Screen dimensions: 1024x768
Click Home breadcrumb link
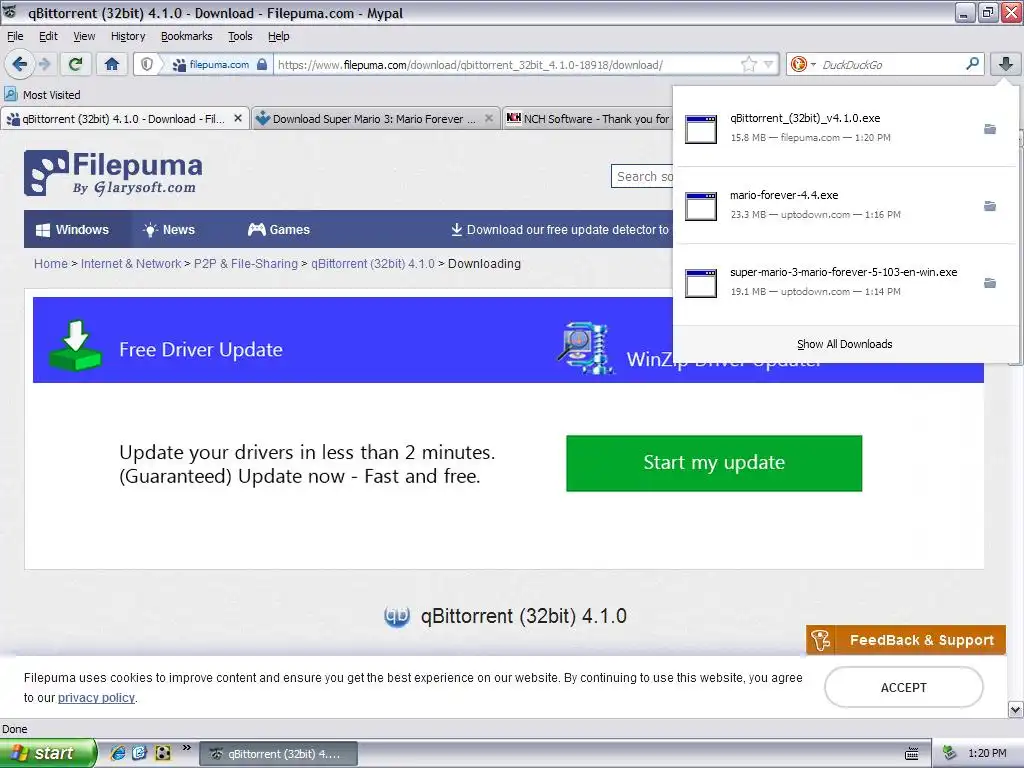point(51,263)
